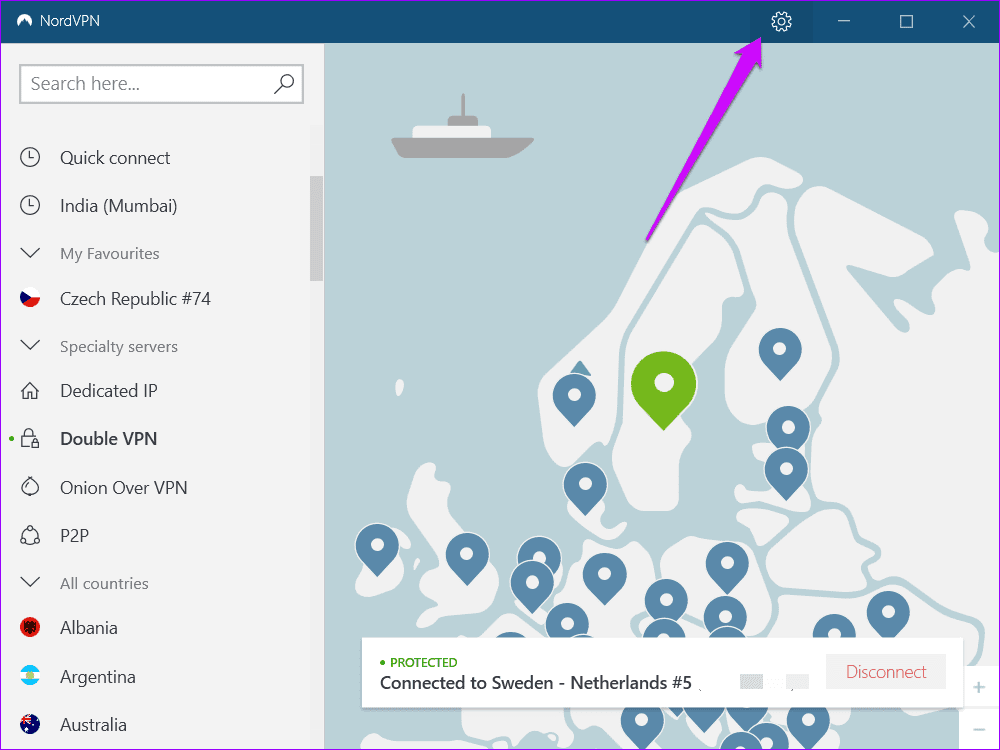Click the search magnifier icon
Viewport: 1000px width, 750px height.
coord(284,84)
